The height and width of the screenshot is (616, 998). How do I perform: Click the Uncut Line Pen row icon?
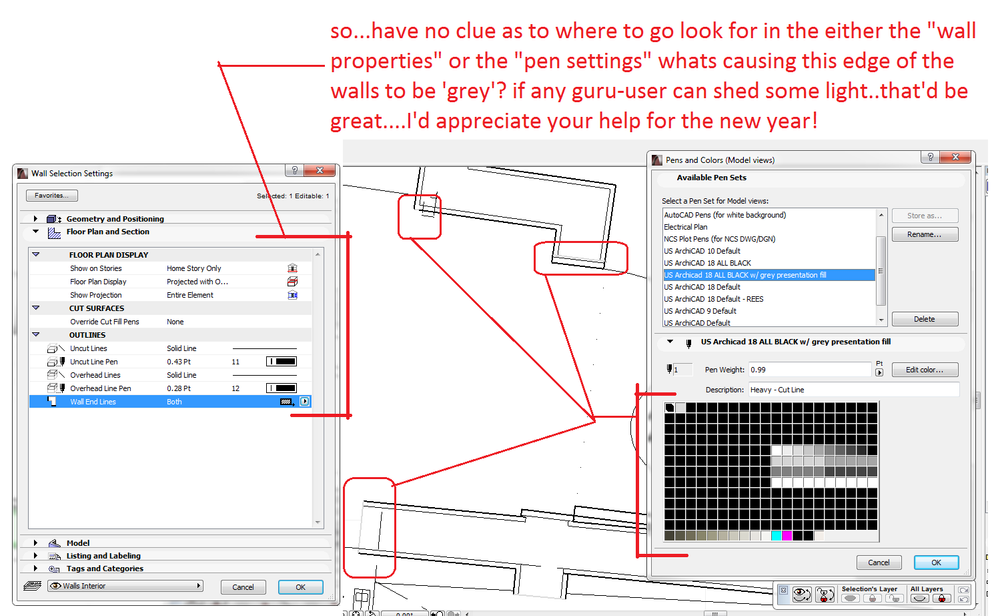click(55, 361)
